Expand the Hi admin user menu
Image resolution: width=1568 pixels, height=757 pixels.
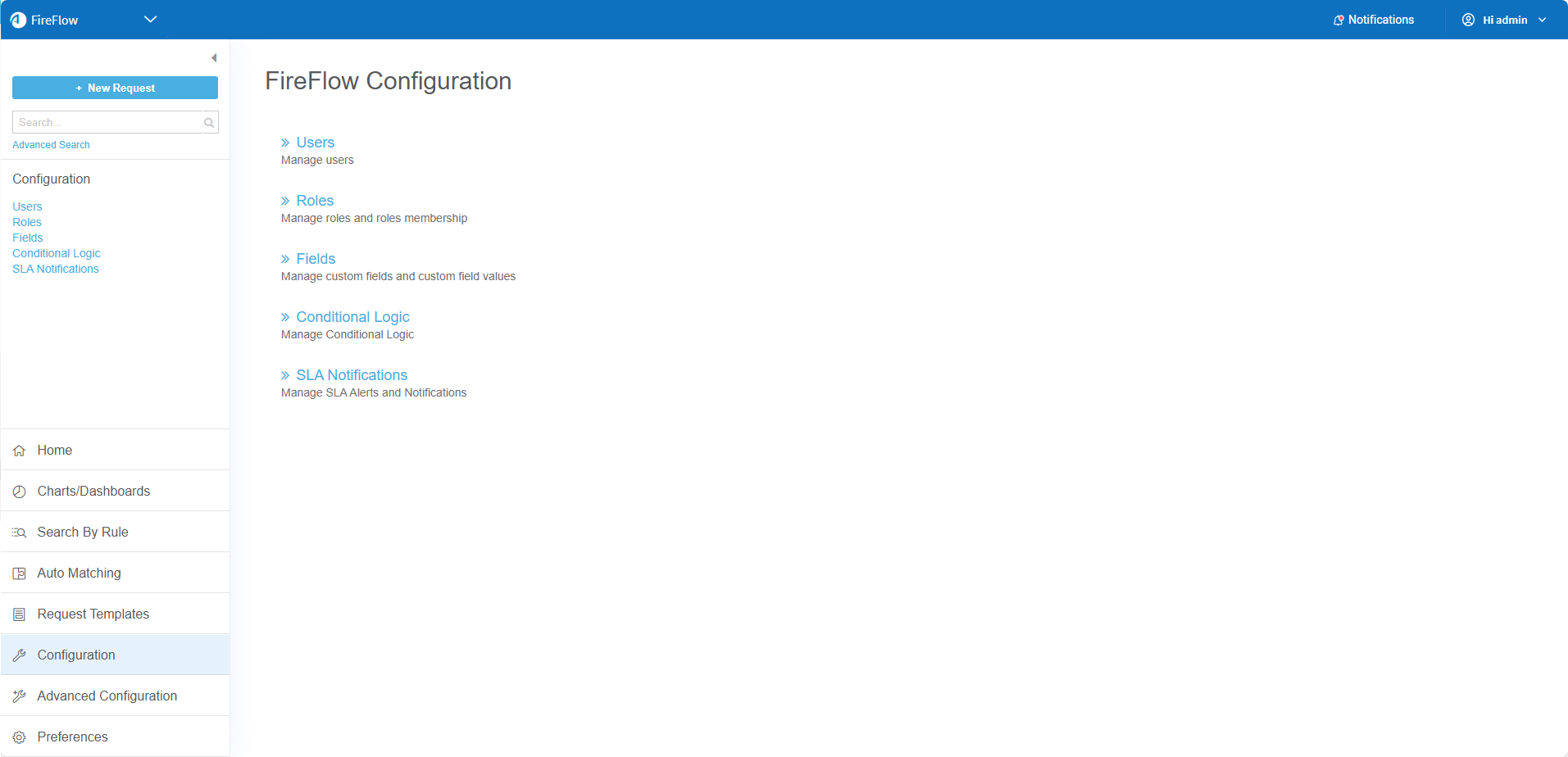[1505, 20]
